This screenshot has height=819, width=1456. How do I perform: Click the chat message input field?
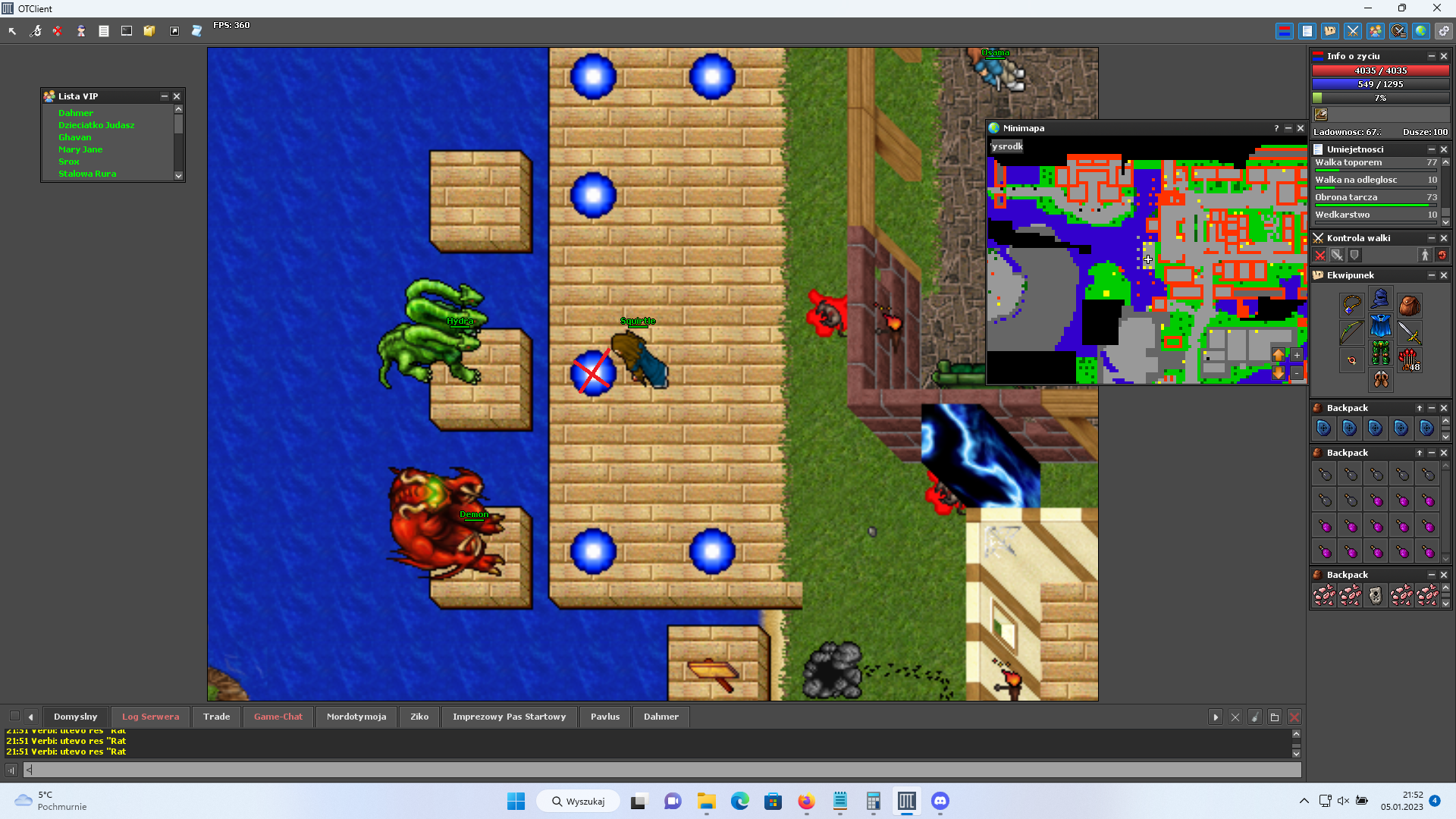pos(663,770)
